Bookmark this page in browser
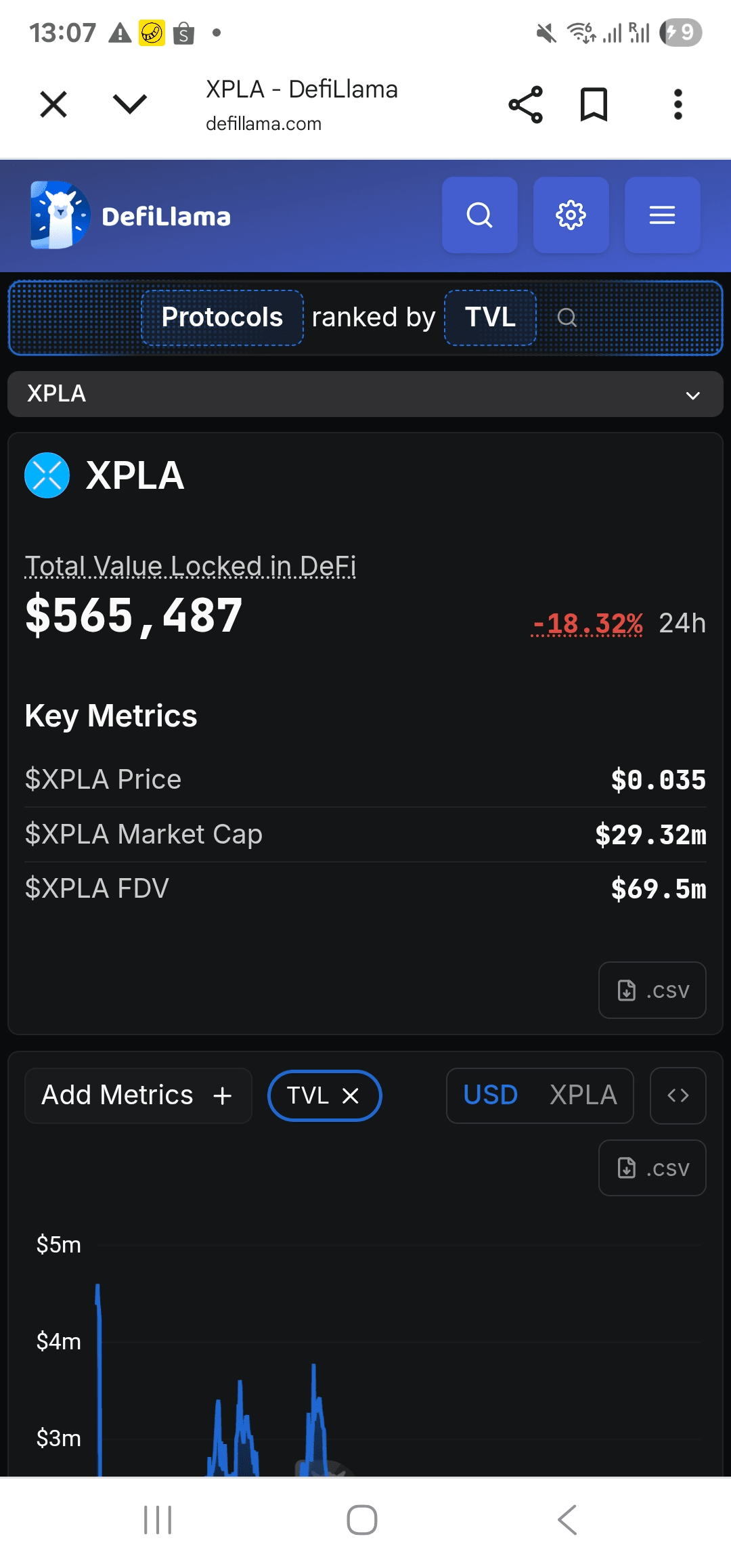 click(x=594, y=104)
